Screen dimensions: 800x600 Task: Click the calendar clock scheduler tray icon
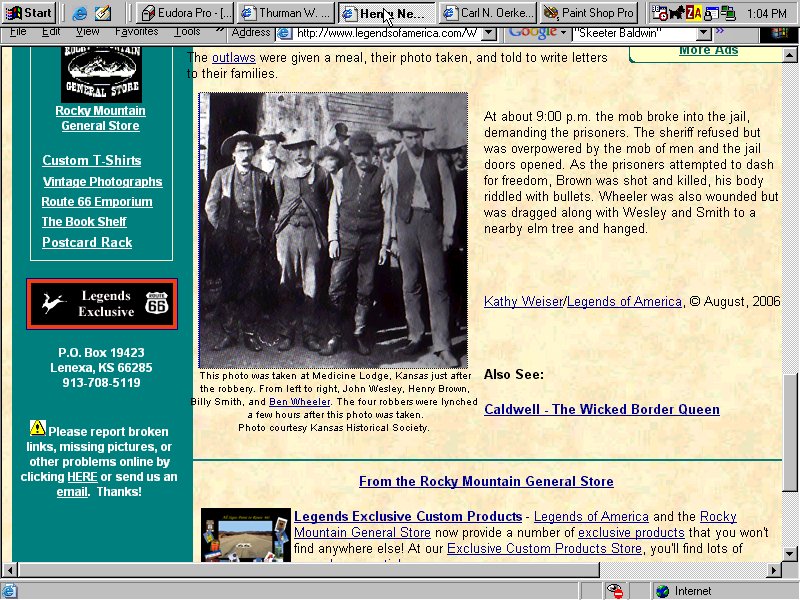coord(659,13)
